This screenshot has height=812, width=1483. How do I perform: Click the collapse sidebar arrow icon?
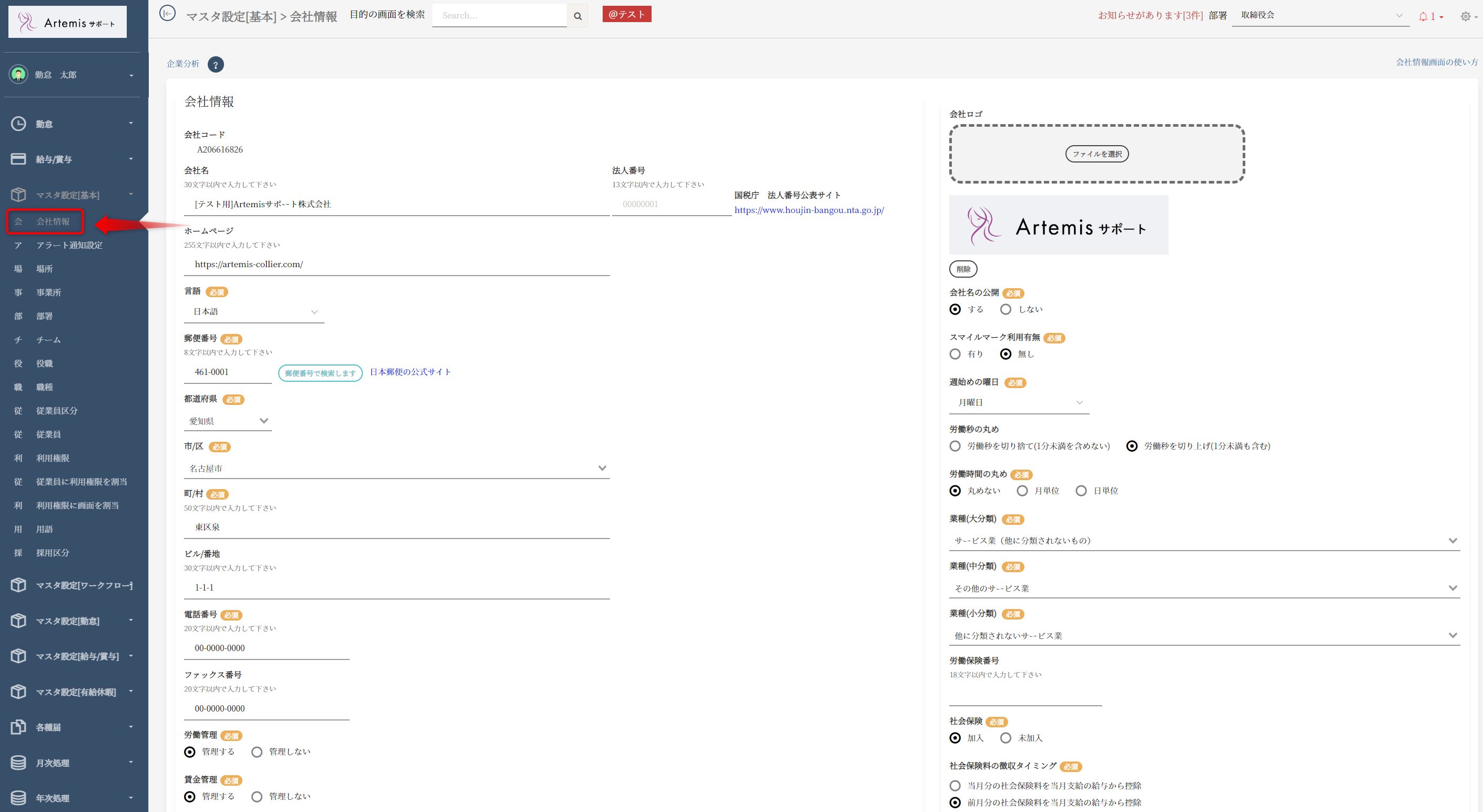coord(167,13)
